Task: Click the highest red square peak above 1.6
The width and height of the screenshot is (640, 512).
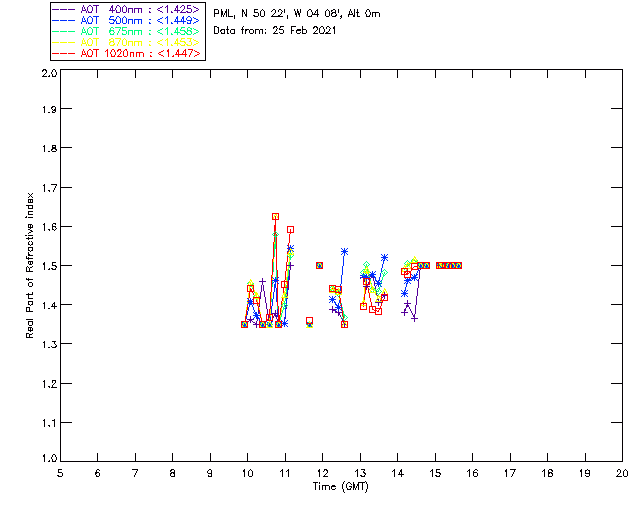Action: (276, 217)
